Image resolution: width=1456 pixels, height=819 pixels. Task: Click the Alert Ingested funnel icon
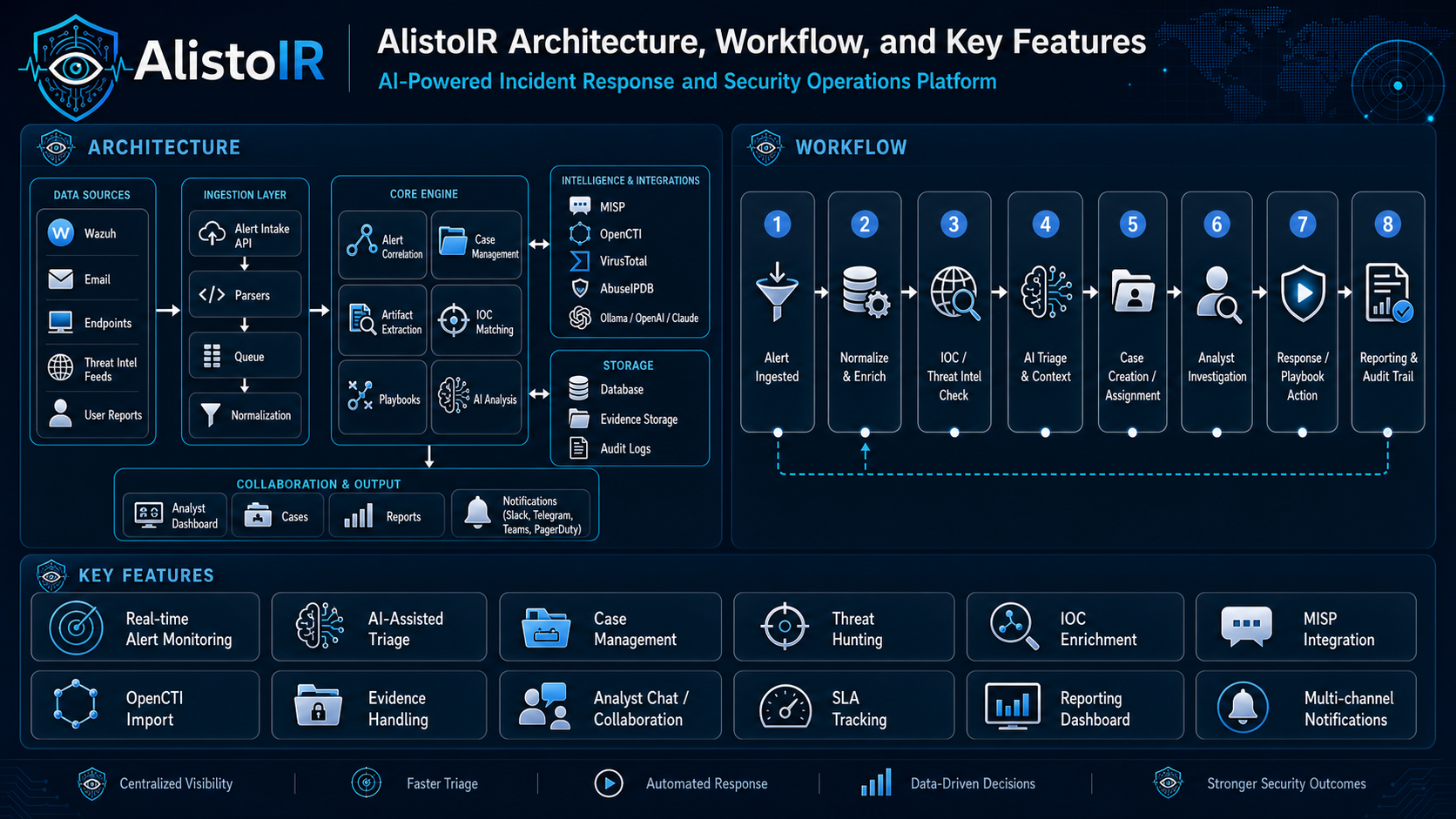[x=778, y=292]
